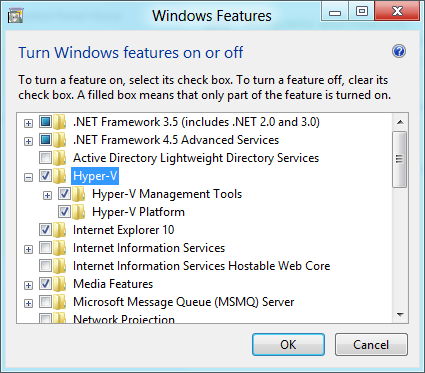Expand the .NET Framework 3.5 node
The width and height of the screenshot is (425, 373).
[x=29, y=123]
